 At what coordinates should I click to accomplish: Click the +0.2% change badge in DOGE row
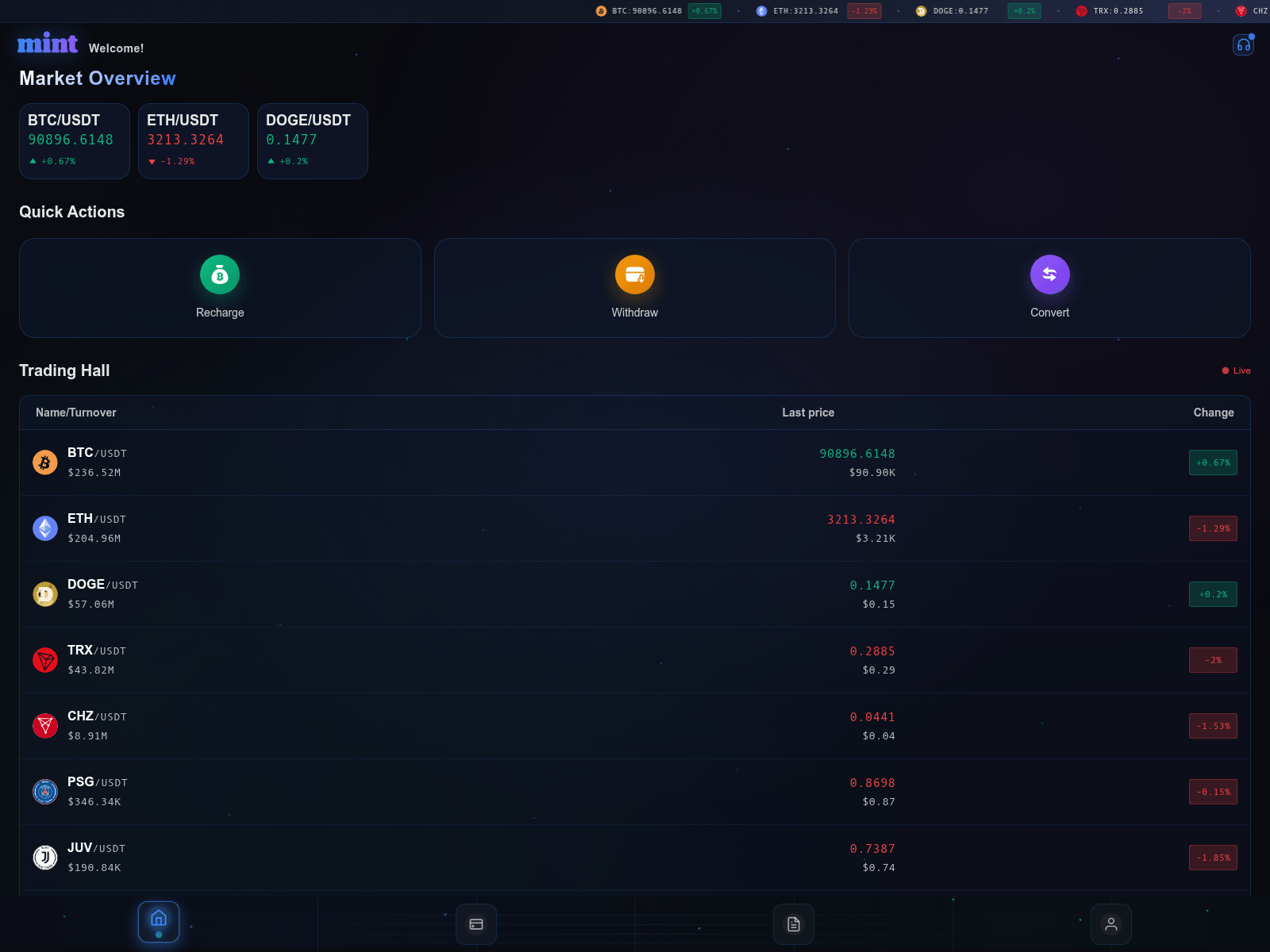[1213, 594]
